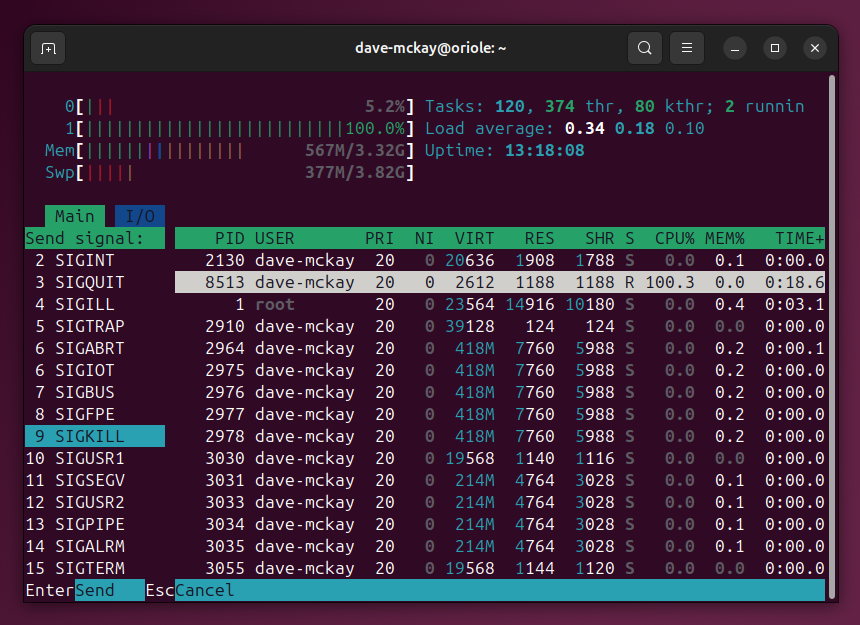
Task: Sort by the S state column header
Action: tap(630, 238)
